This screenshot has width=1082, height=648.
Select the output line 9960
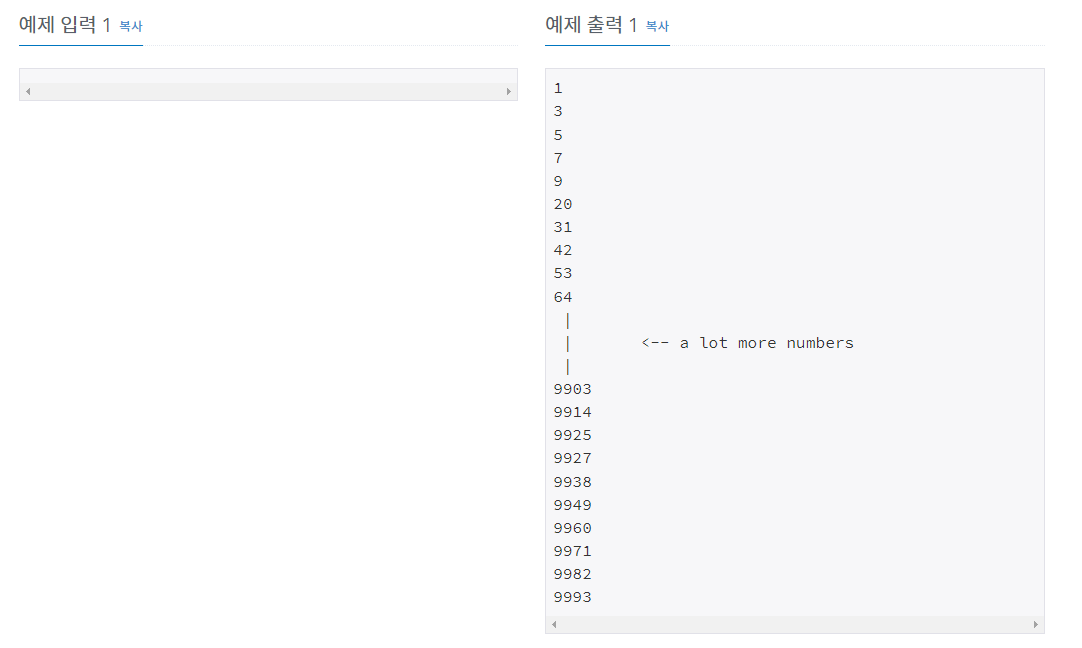[x=572, y=528]
